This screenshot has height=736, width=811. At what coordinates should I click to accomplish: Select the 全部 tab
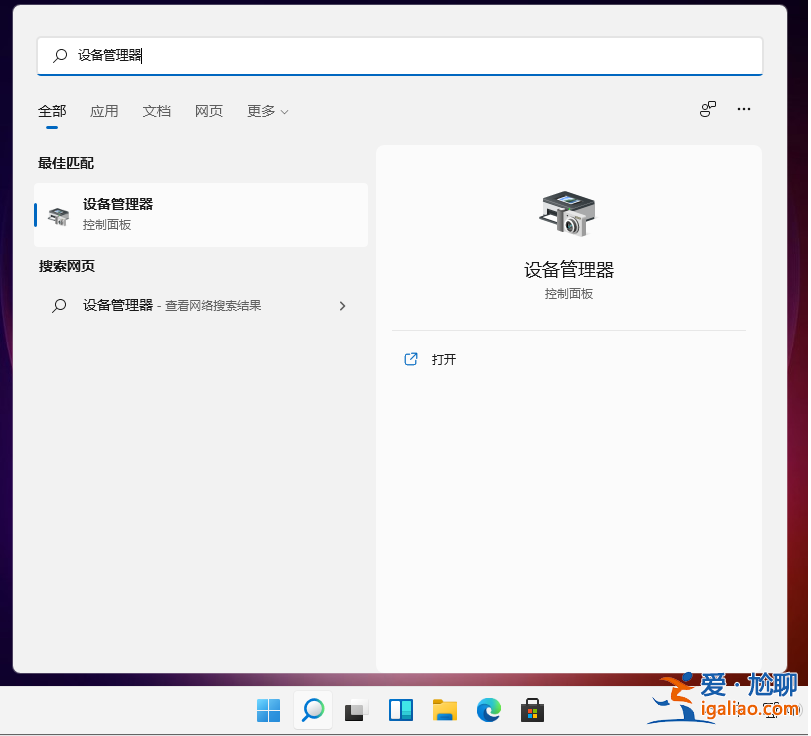tap(52, 111)
